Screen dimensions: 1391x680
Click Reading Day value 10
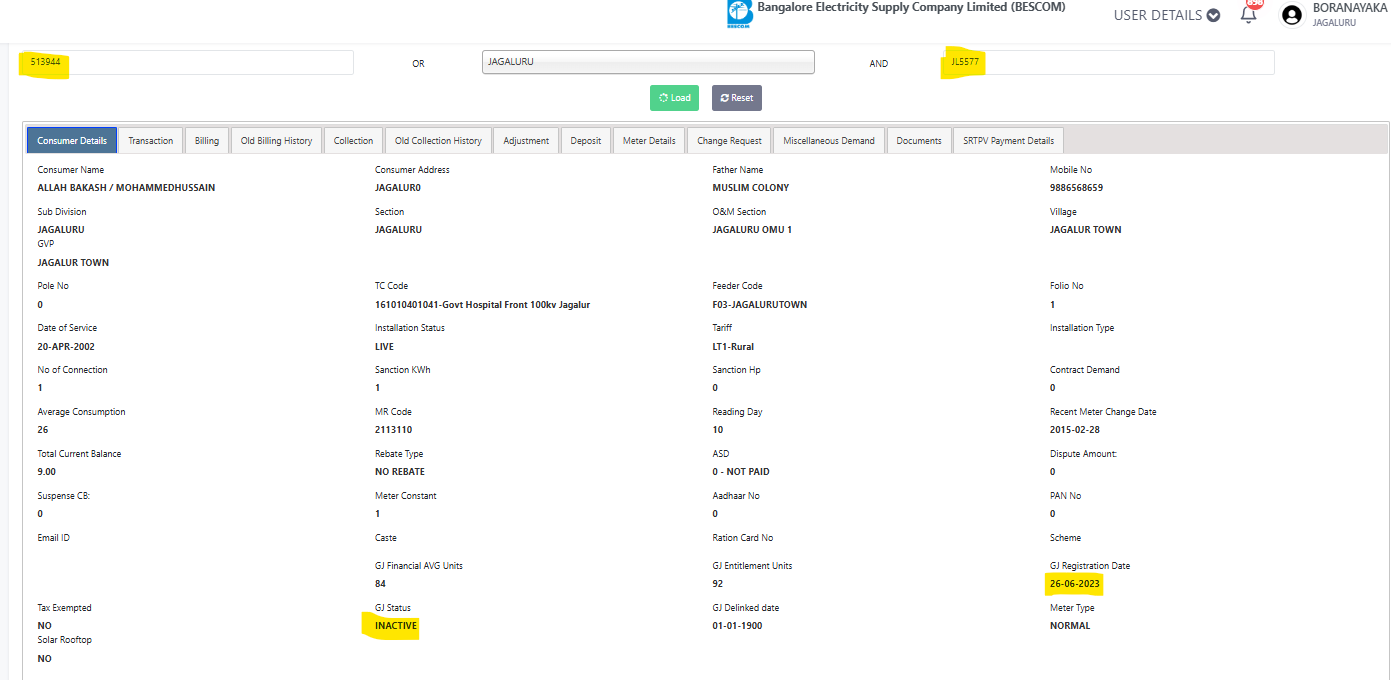click(x=717, y=430)
